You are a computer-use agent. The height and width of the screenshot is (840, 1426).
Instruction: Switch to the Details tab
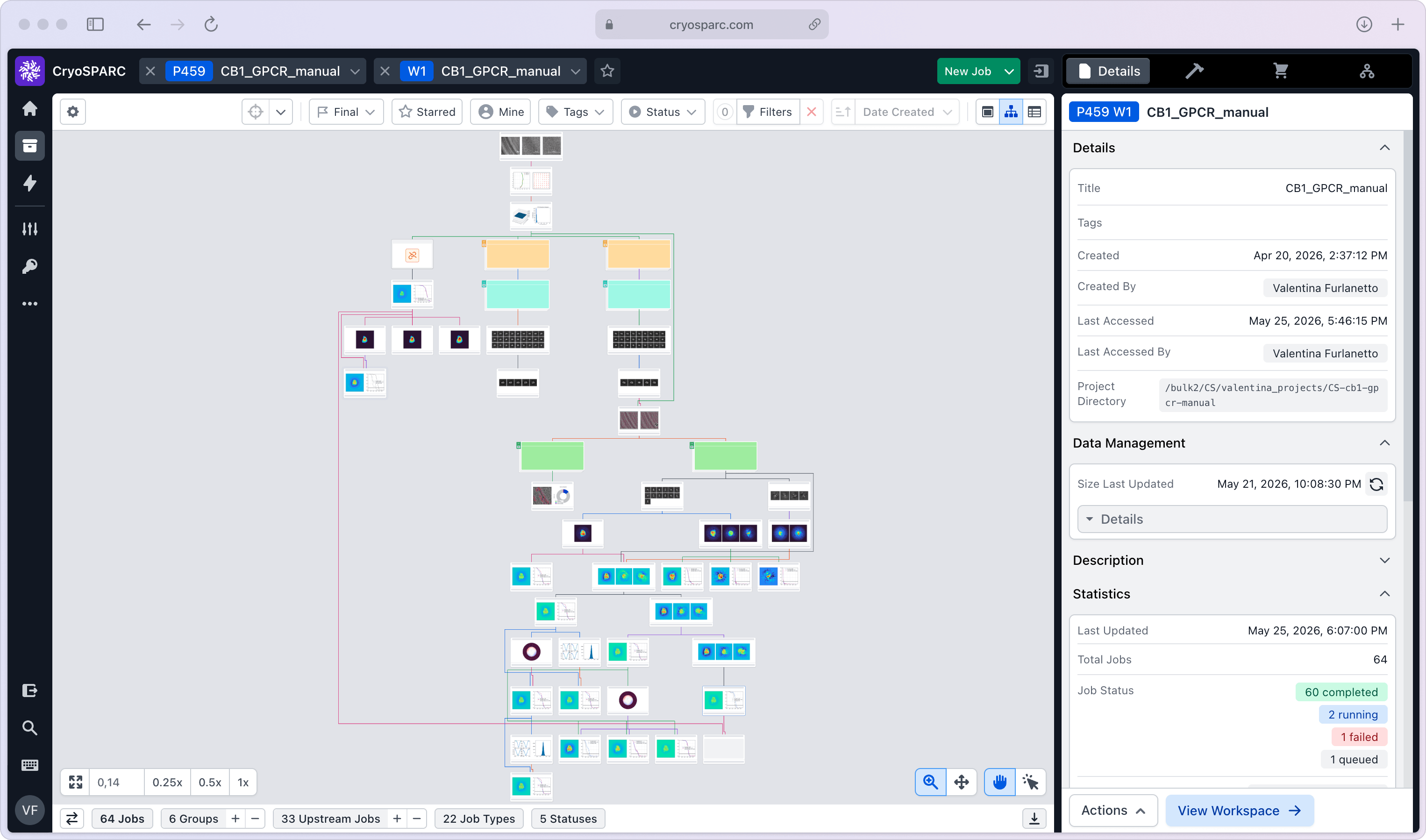pyautogui.click(x=1108, y=71)
